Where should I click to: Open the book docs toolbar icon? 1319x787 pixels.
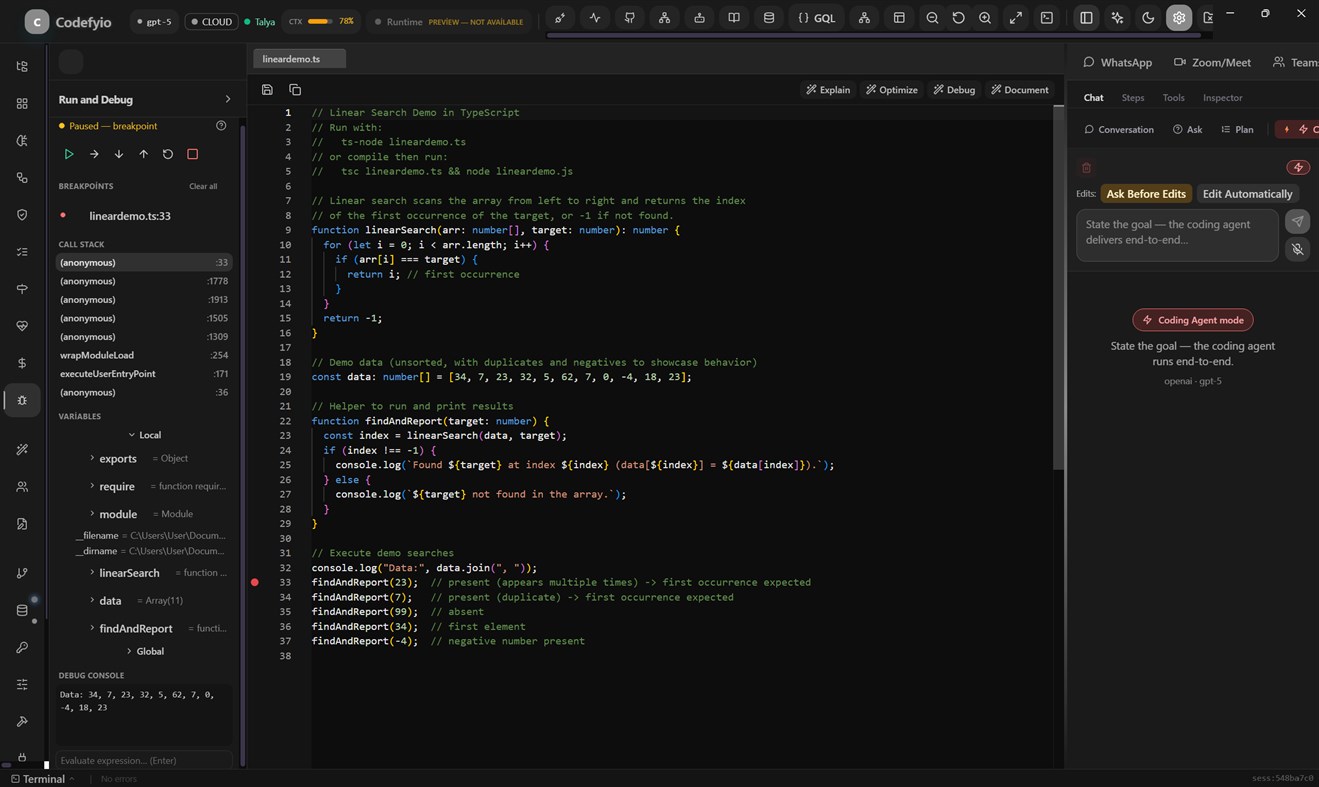(734, 18)
